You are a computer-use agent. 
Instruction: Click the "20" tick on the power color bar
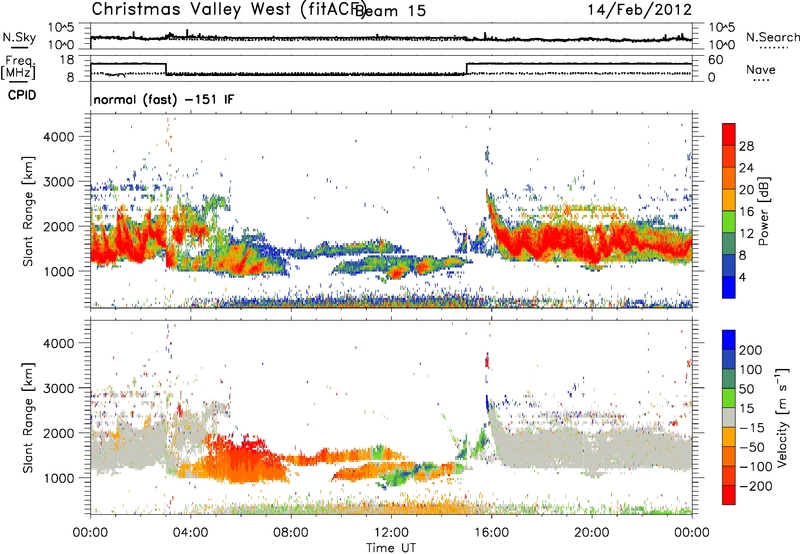(746, 190)
